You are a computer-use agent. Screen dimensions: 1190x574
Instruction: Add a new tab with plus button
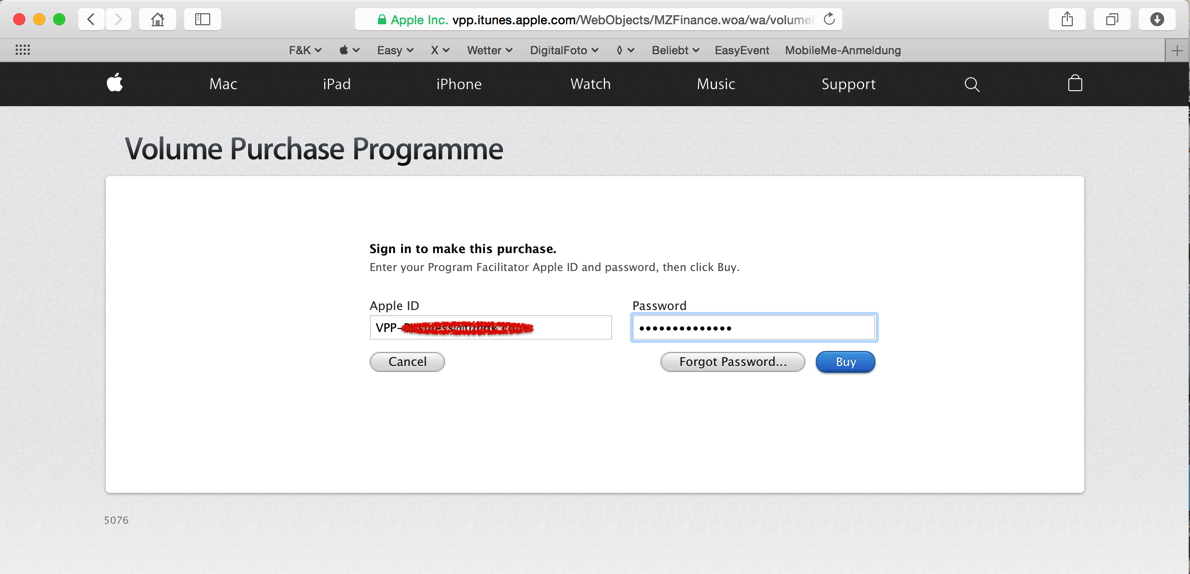1177,51
